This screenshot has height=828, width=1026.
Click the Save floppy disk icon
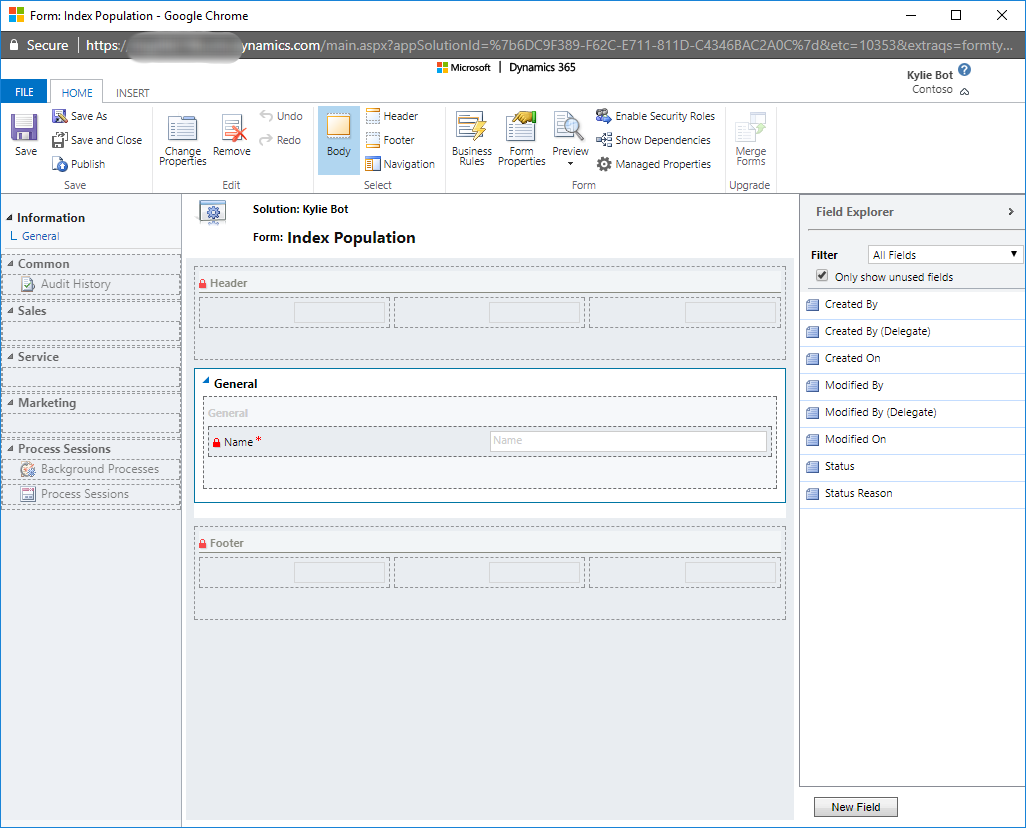coord(25,128)
